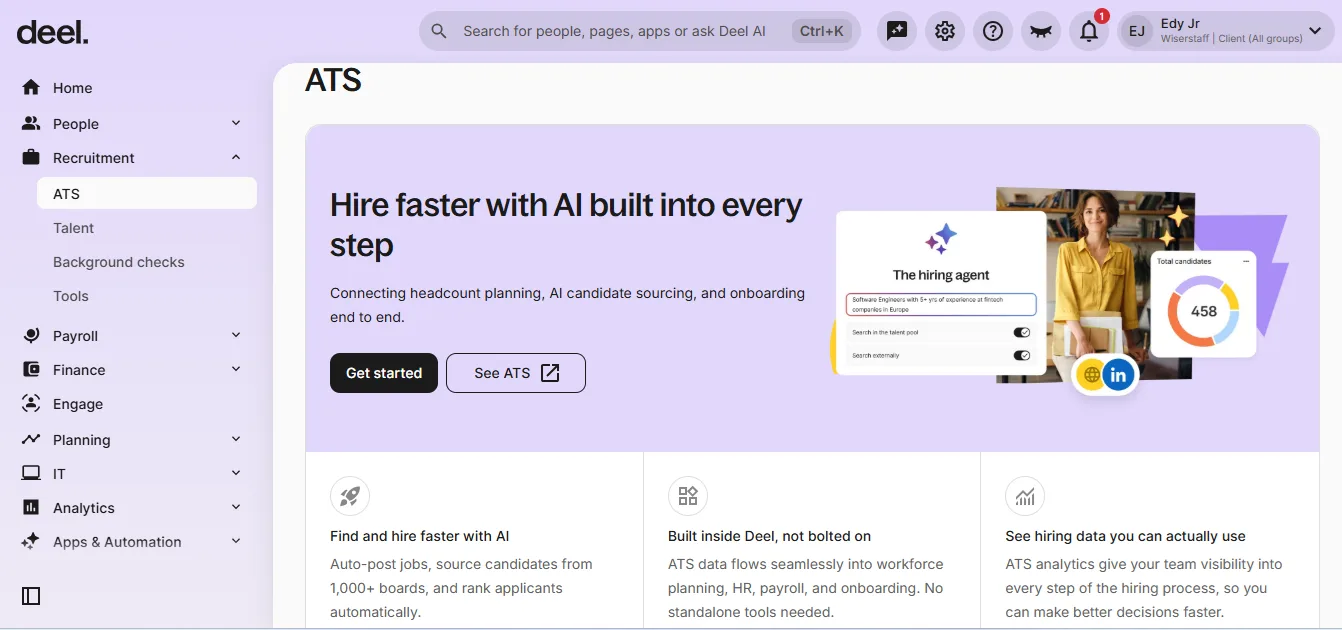This screenshot has width=1342, height=630.
Task: Open settings gear icon
Action: point(945,31)
